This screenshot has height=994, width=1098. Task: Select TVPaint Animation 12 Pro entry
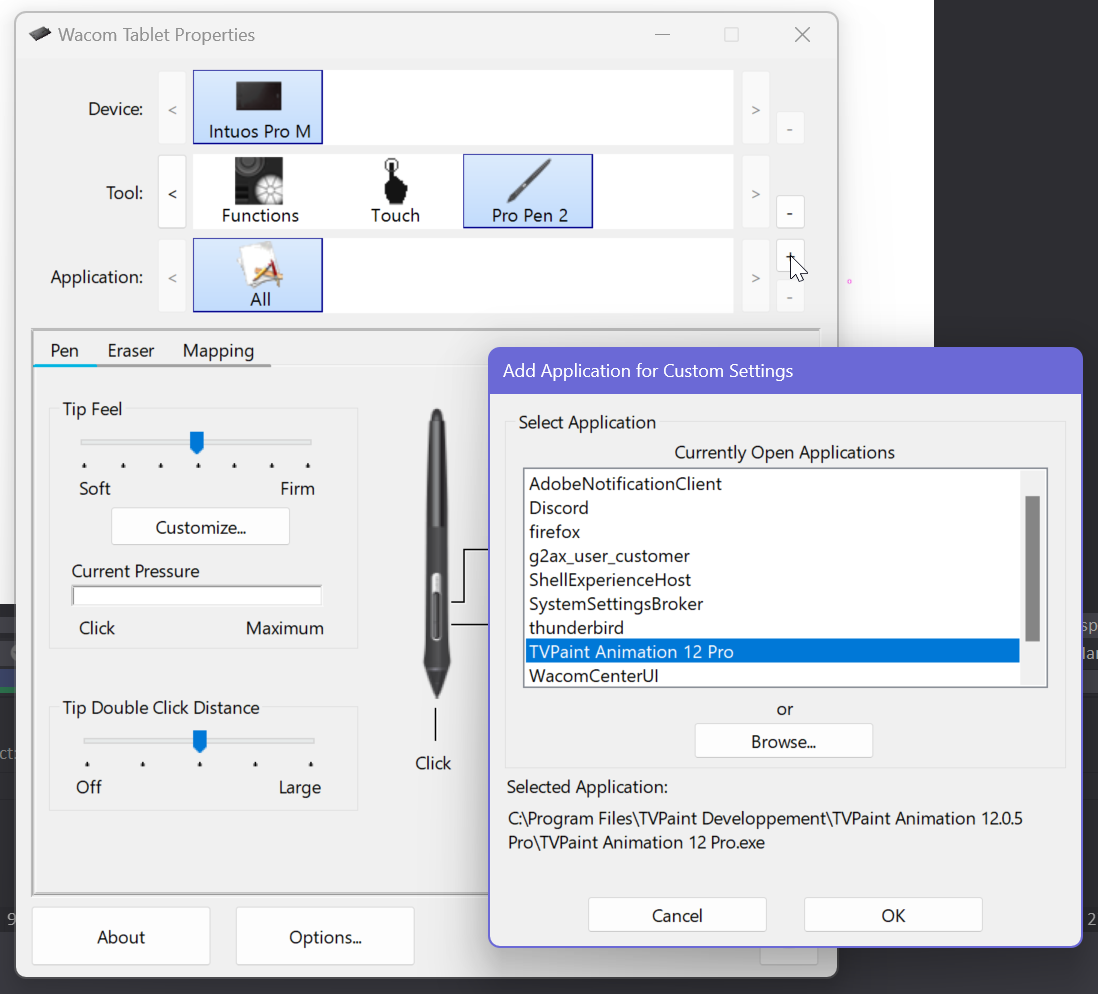click(772, 651)
